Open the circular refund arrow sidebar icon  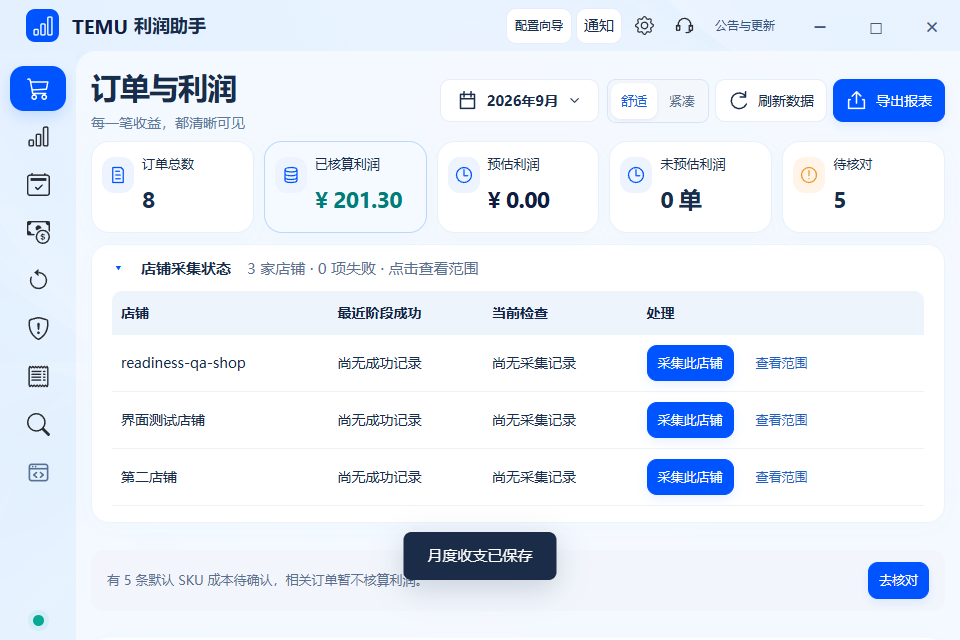point(38,280)
